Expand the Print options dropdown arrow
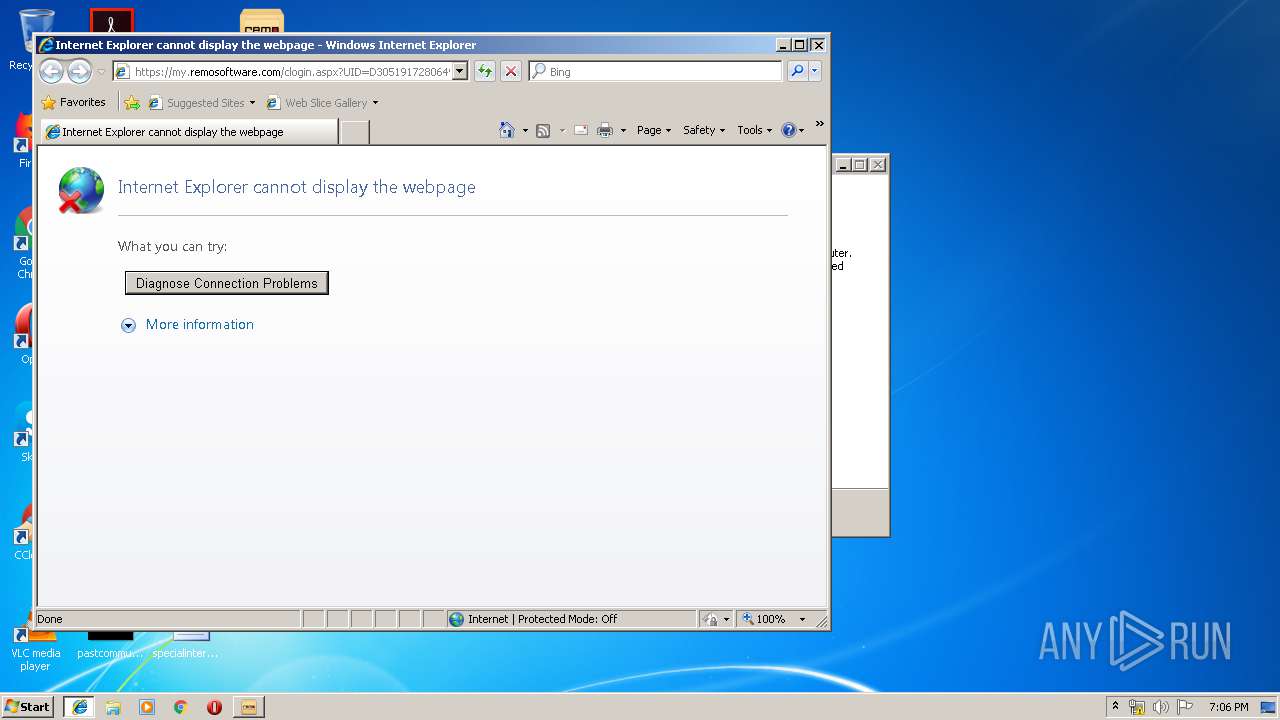The height and width of the screenshot is (720, 1280). click(x=623, y=130)
